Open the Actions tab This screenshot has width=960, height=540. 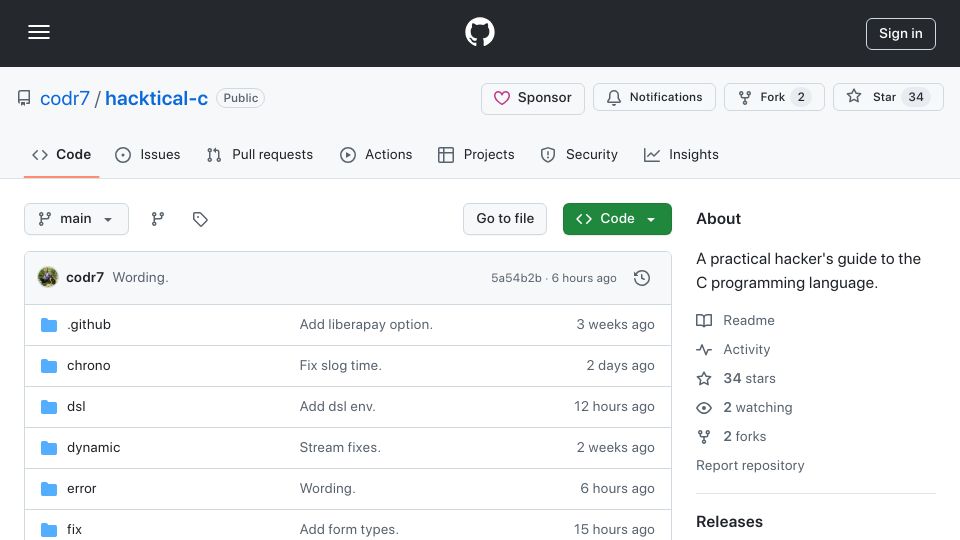(x=376, y=155)
